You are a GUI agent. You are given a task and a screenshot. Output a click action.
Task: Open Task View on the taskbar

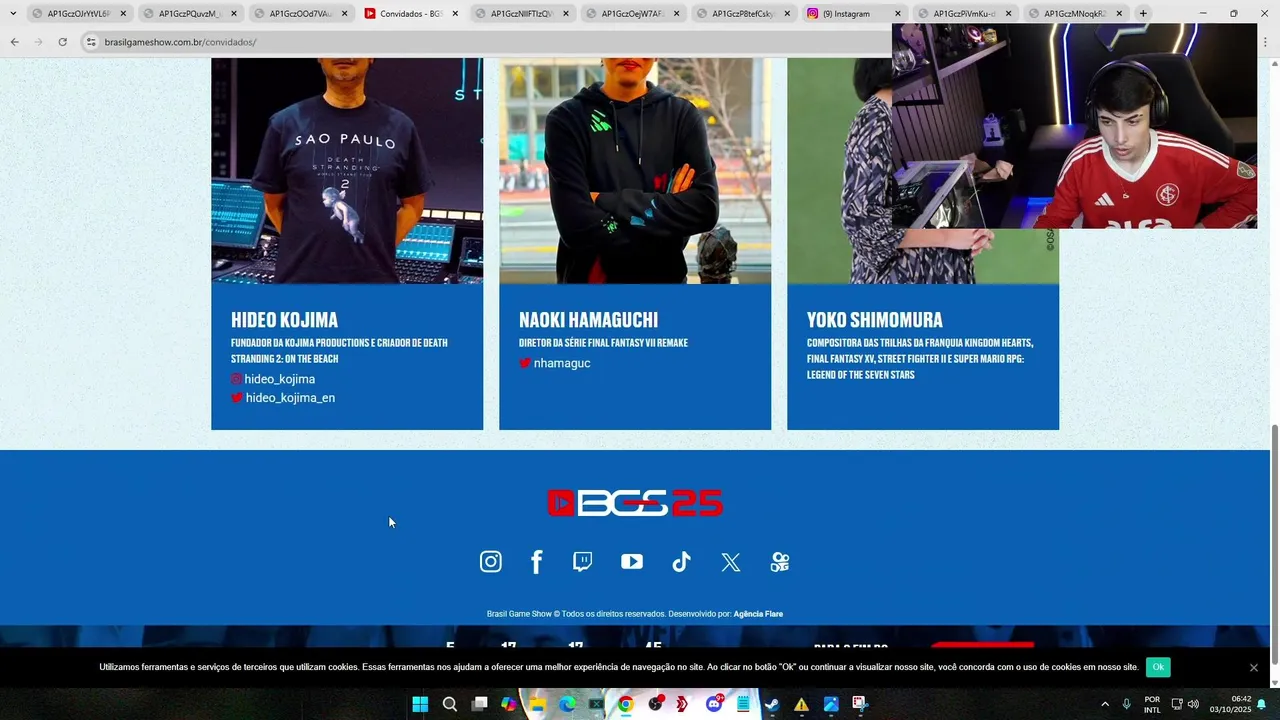(480, 704)
